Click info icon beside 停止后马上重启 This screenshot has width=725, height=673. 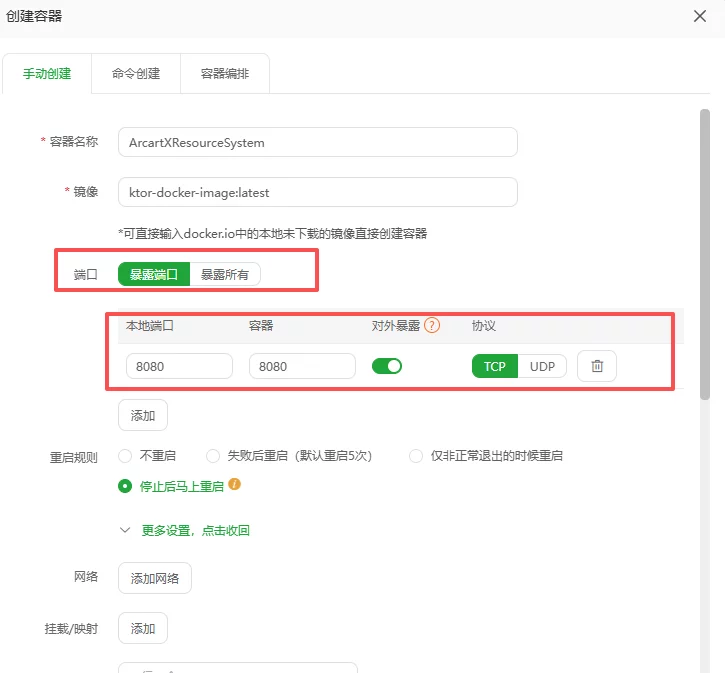click(235, 485)
